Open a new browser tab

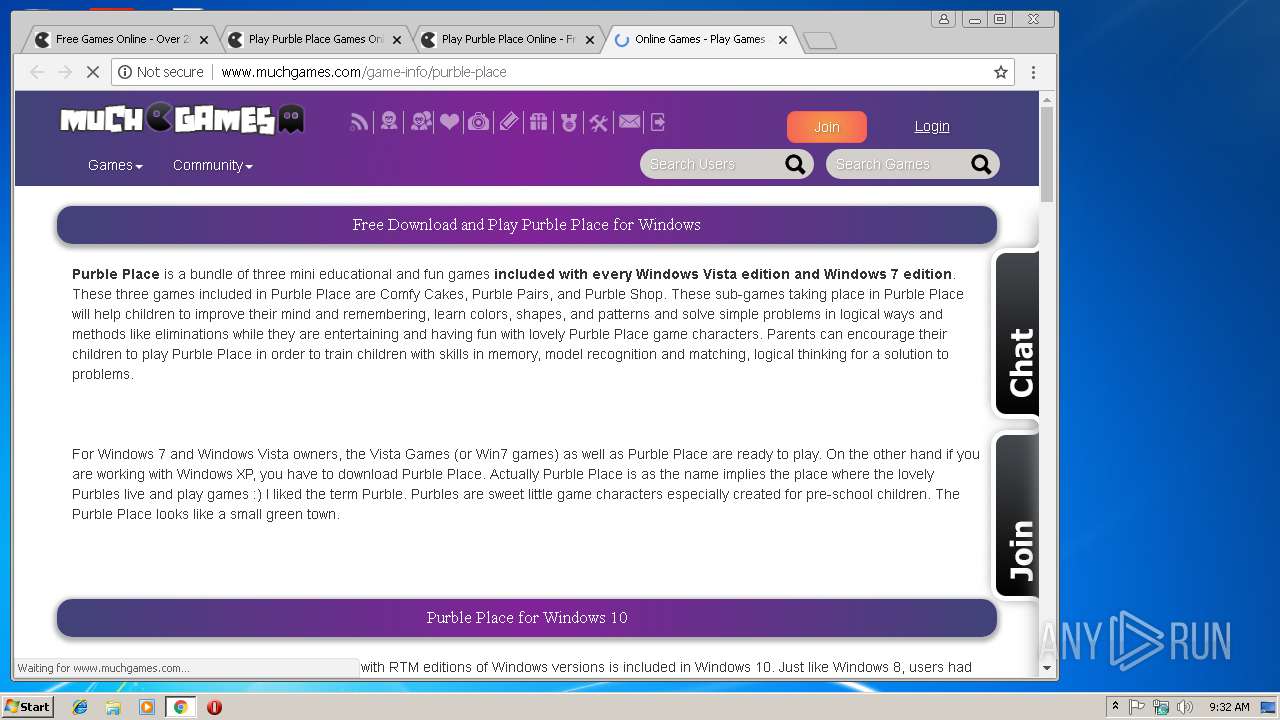820,40
